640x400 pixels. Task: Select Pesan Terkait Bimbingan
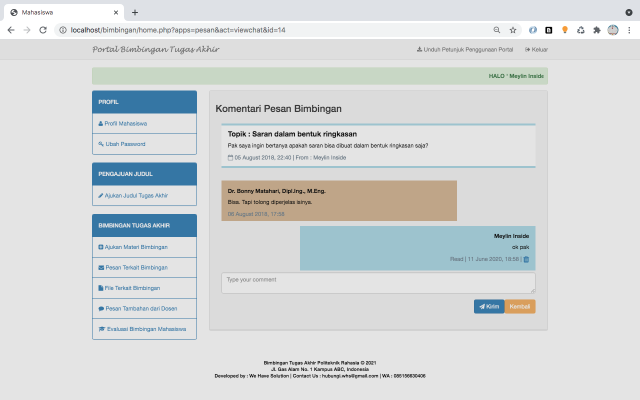(135, 267)
